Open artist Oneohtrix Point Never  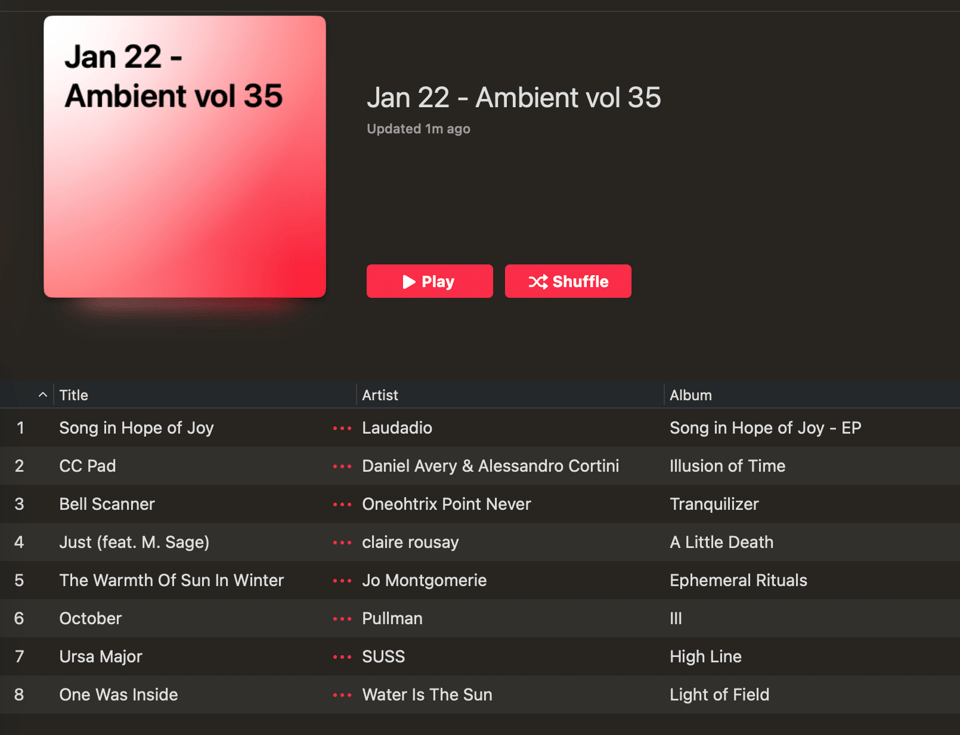point(446,504)
